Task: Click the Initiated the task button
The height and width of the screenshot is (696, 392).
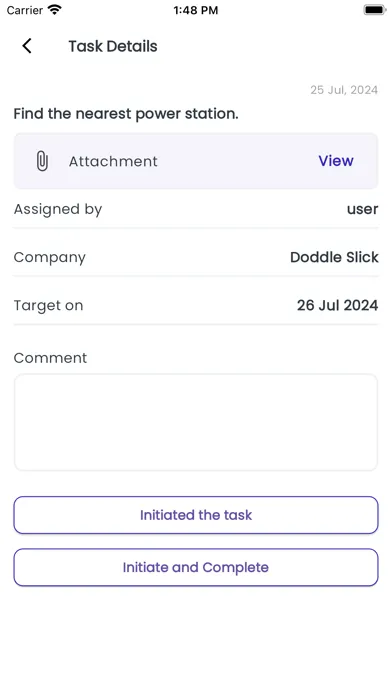Action: tap(196, 515)
